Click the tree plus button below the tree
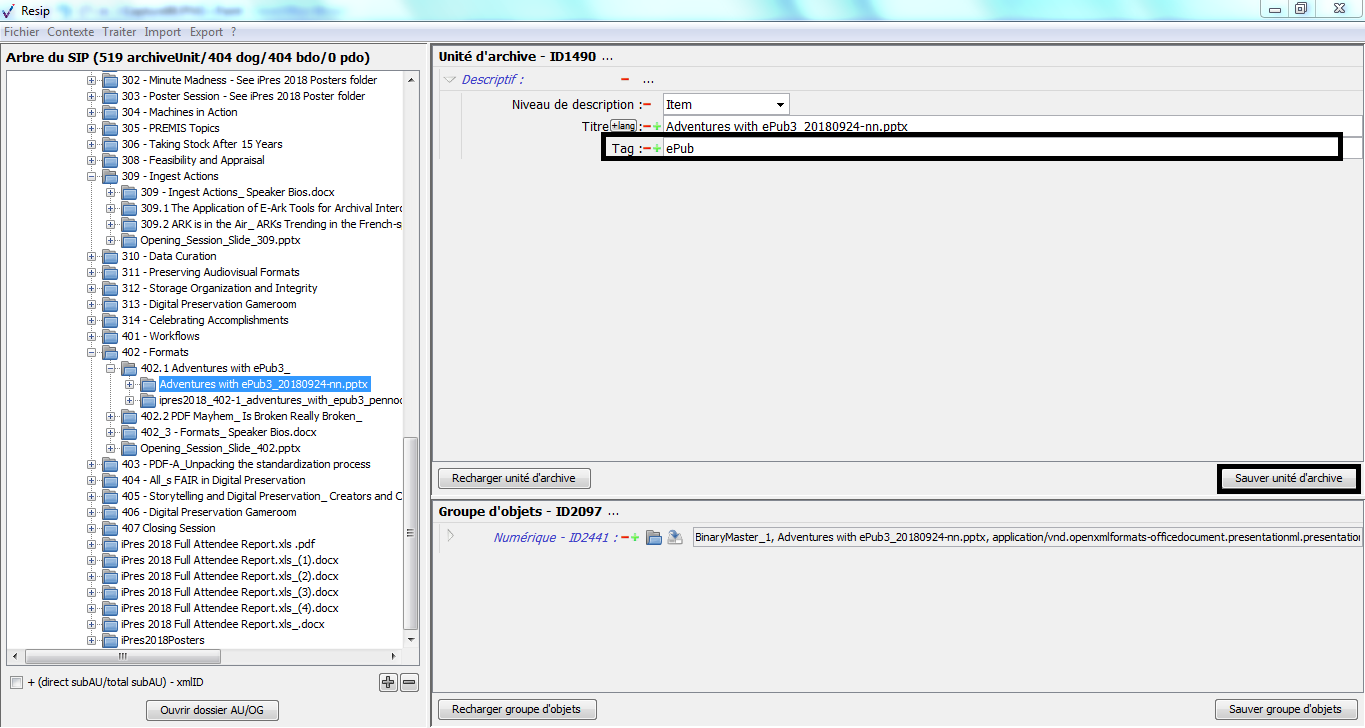Image resolution: width=1365 pixels, height=728 pixels. [x=388, y=683]
